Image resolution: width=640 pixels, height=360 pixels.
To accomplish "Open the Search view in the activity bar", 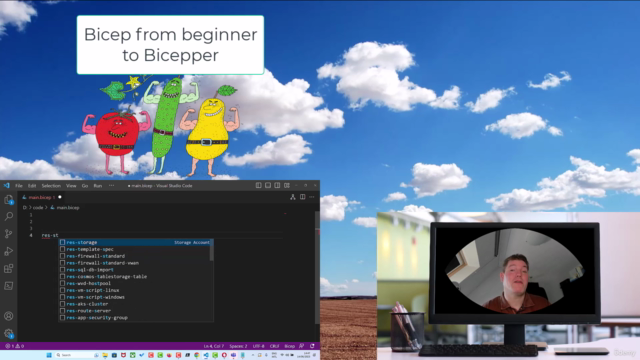I will 9,216.
